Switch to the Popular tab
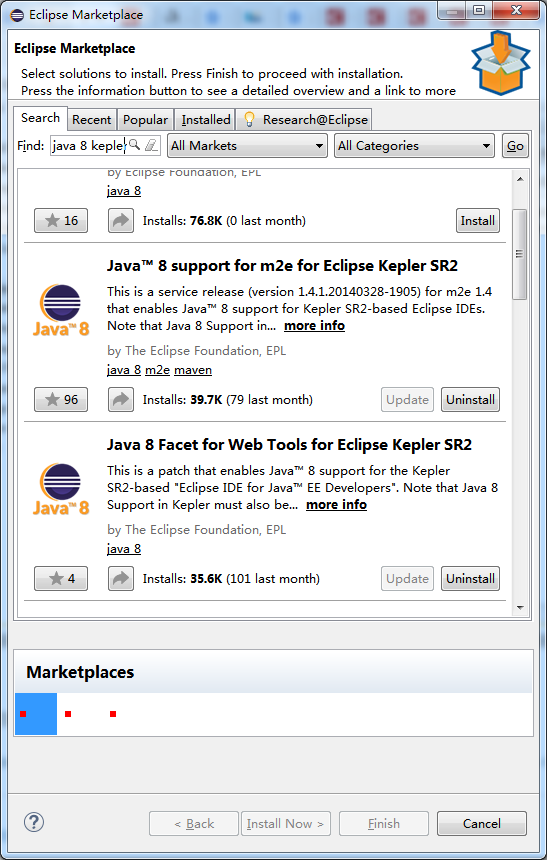The image size is (547, 860). pos(145,120)
